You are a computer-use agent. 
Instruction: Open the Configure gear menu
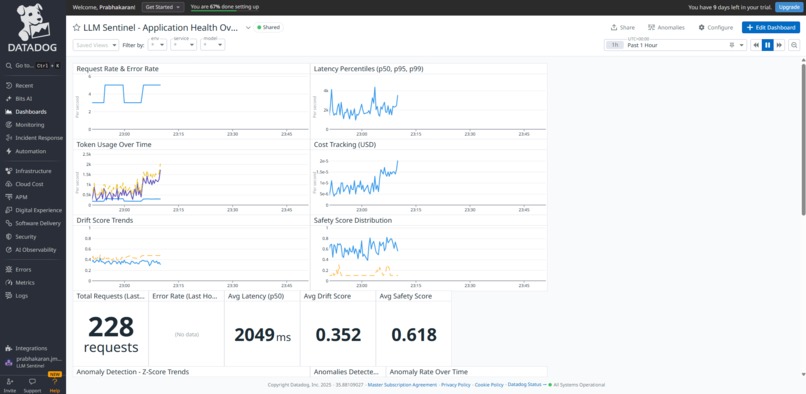pos(716,28)
